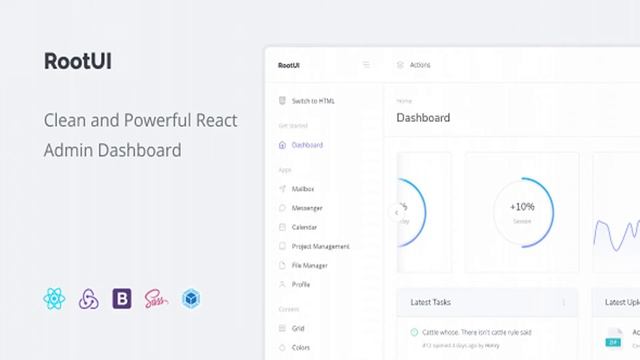Click the carousel previous arrow
The image size is (640, 360).
point(396,212)
